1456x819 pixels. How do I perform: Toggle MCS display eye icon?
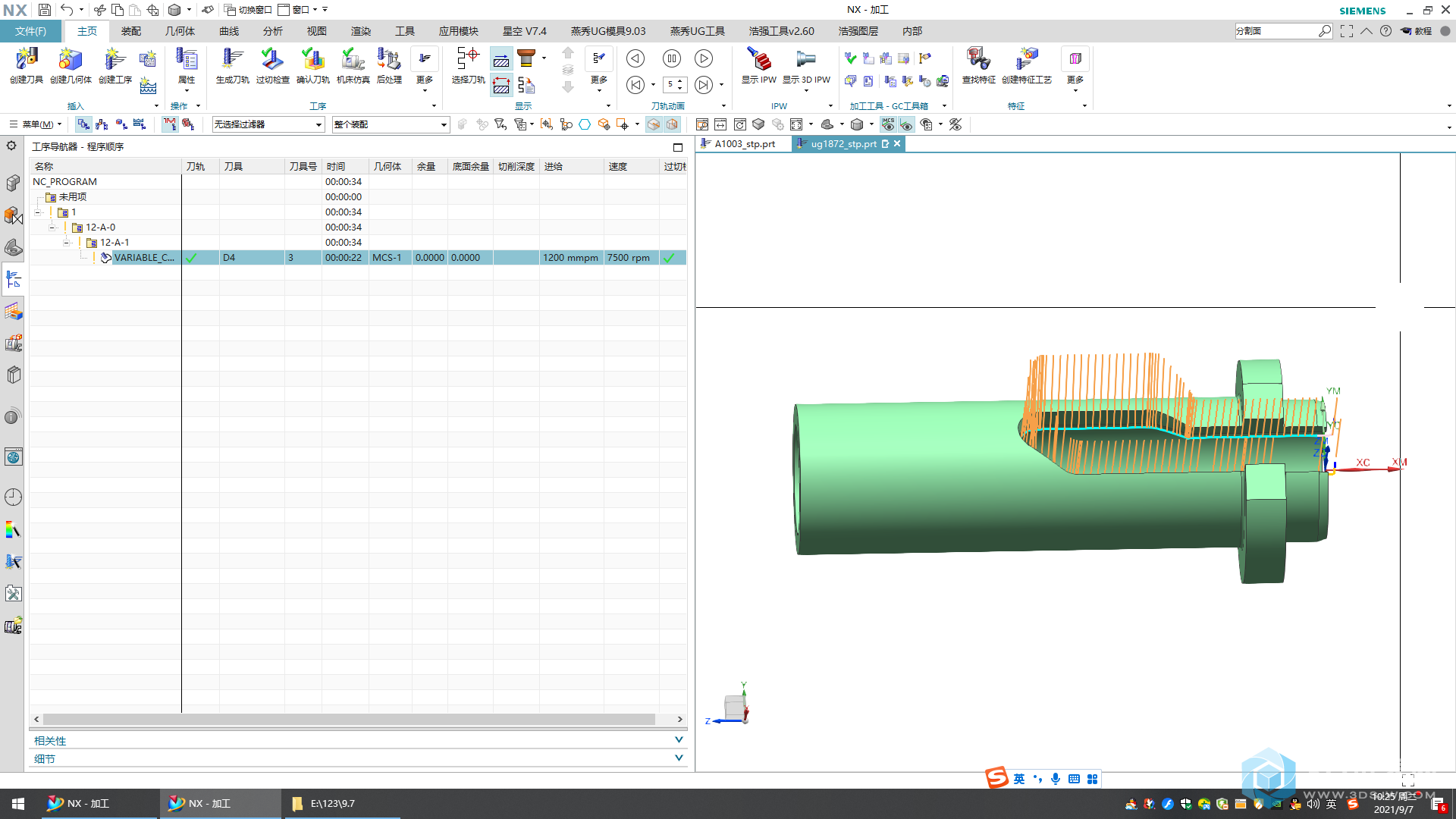(x=887, y=124)
